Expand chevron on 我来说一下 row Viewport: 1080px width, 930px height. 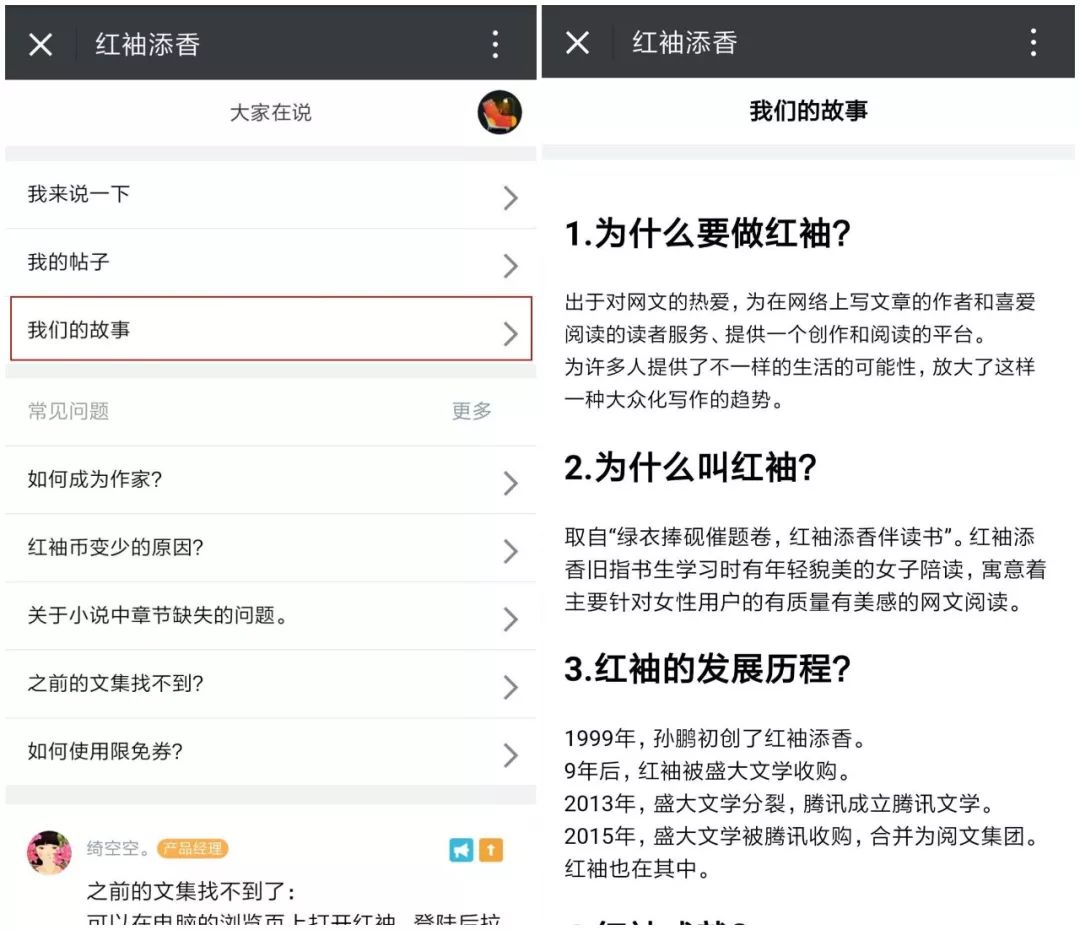click(510, 198)
